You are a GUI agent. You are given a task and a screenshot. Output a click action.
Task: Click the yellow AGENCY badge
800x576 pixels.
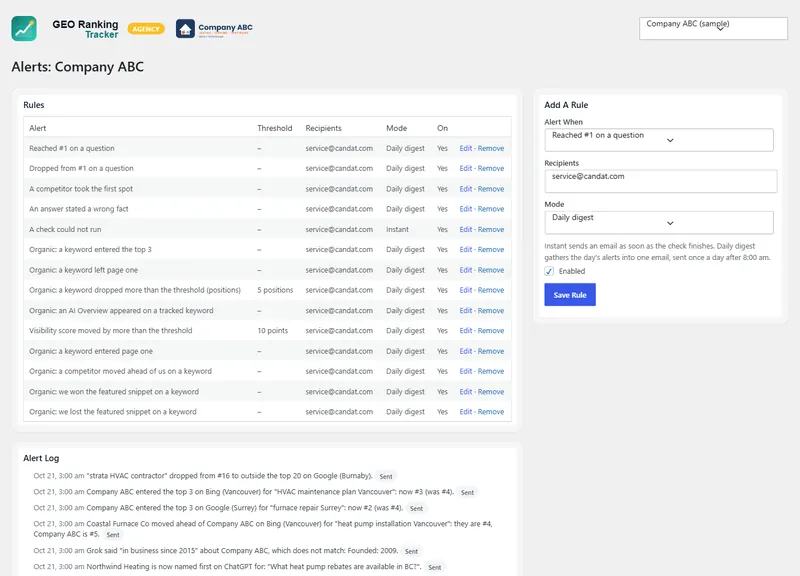tap(146, 29)
